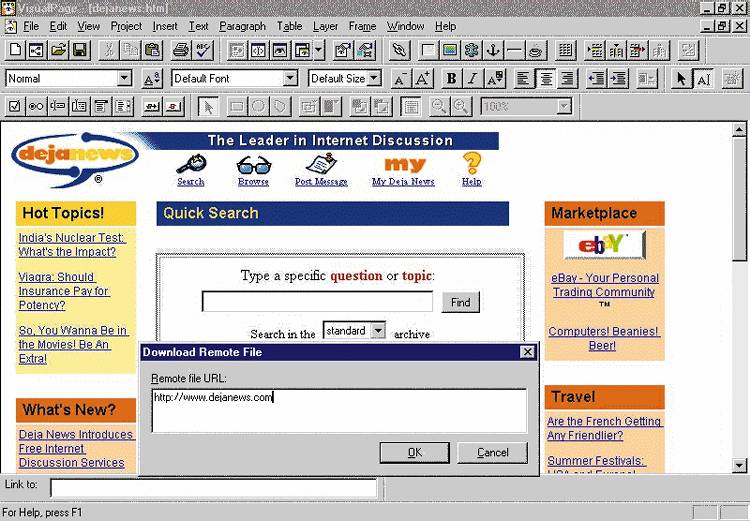Run the ABC spell check icon
Viewport: 750px width, 521px height.
203,50
